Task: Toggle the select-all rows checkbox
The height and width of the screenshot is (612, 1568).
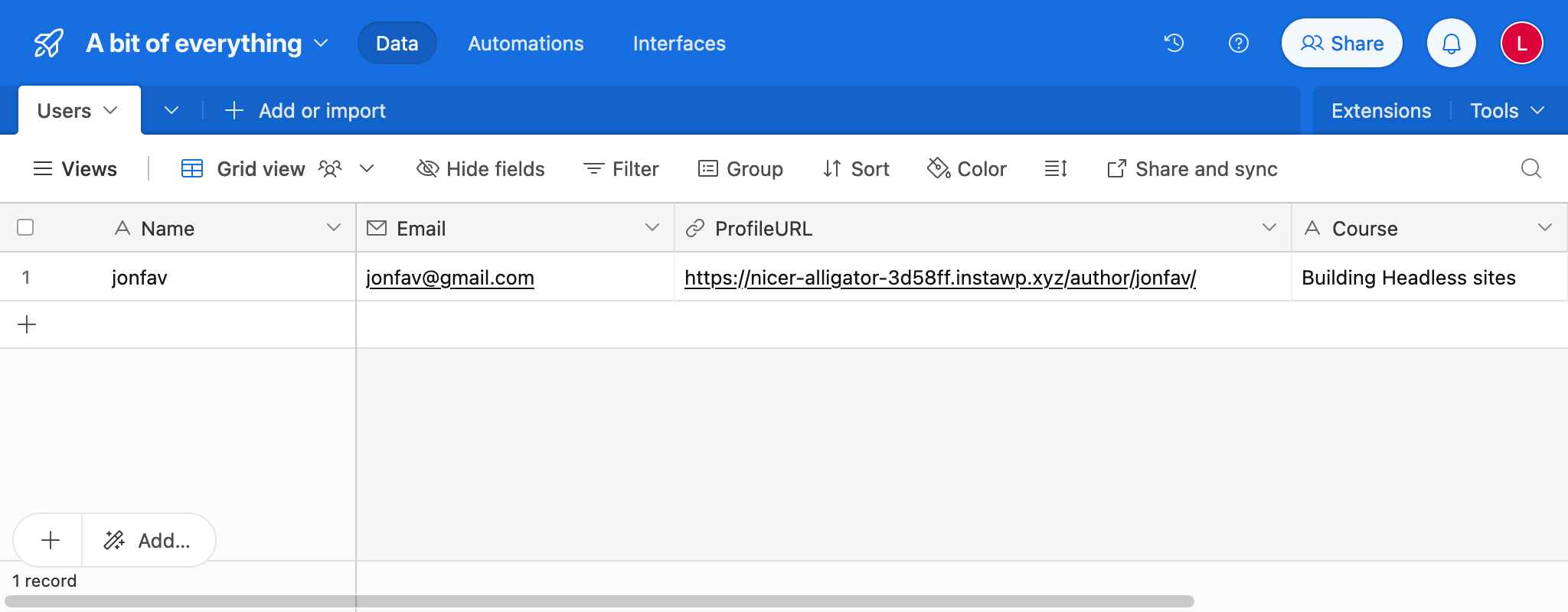Action: pos(25,227)
